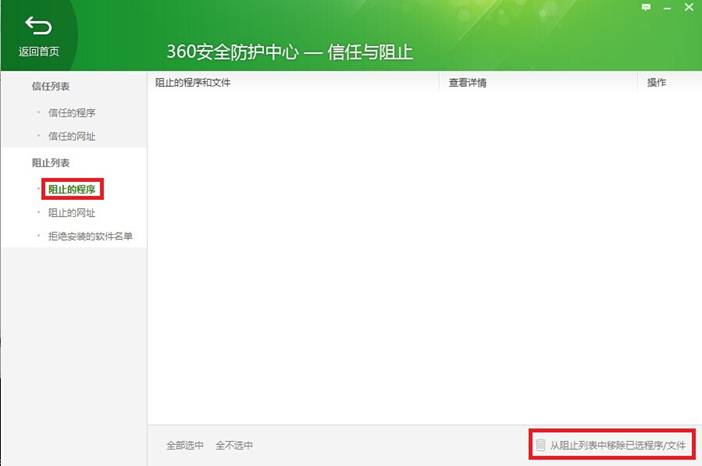Click 全不选中 to deselect all

[234, 445]
